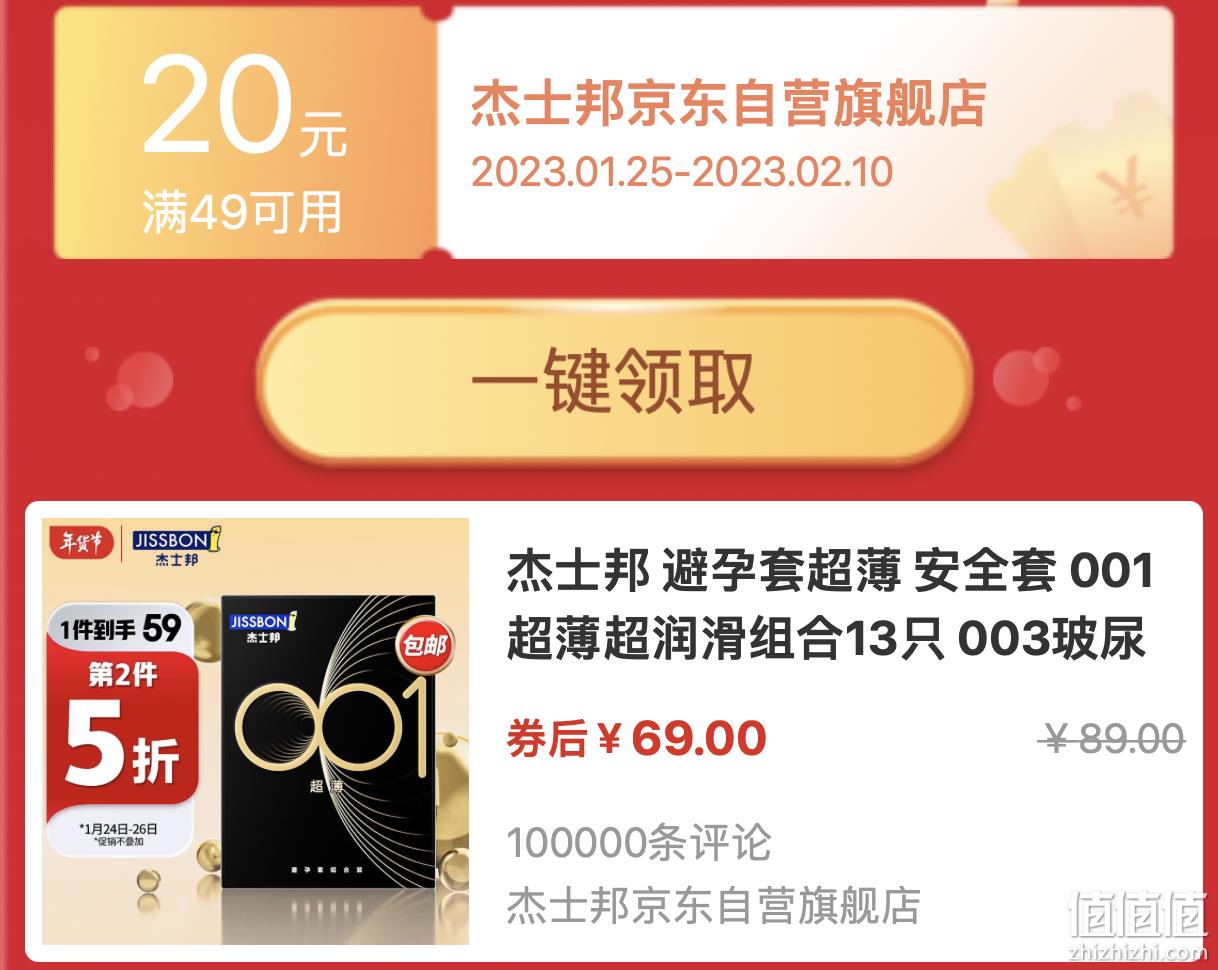Open the 100000条评论 reviews count
The height and width of the screenshot is (970, 1218).
pyautogui.click(x=639, y=843)
